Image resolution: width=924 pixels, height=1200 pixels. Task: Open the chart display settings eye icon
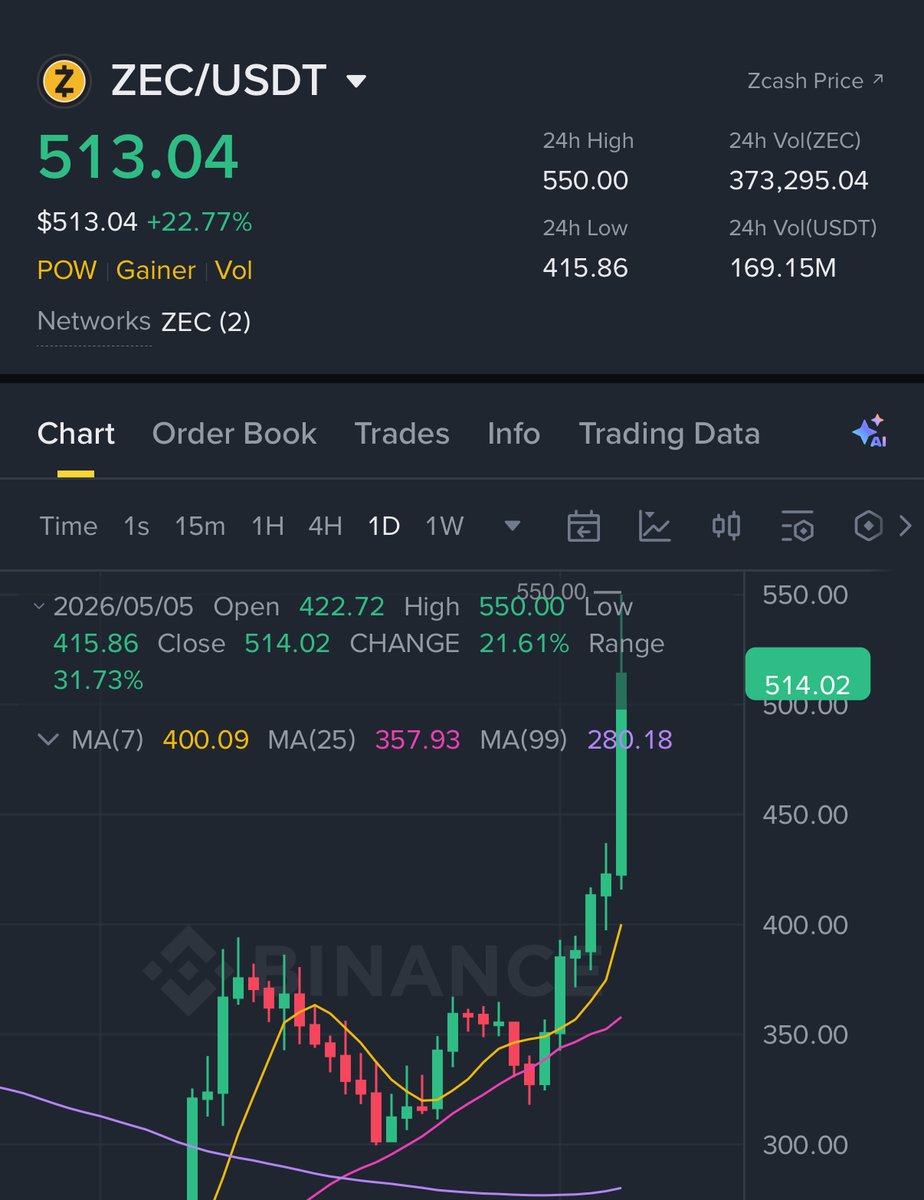pyautogui.click(x=797, y=525)
